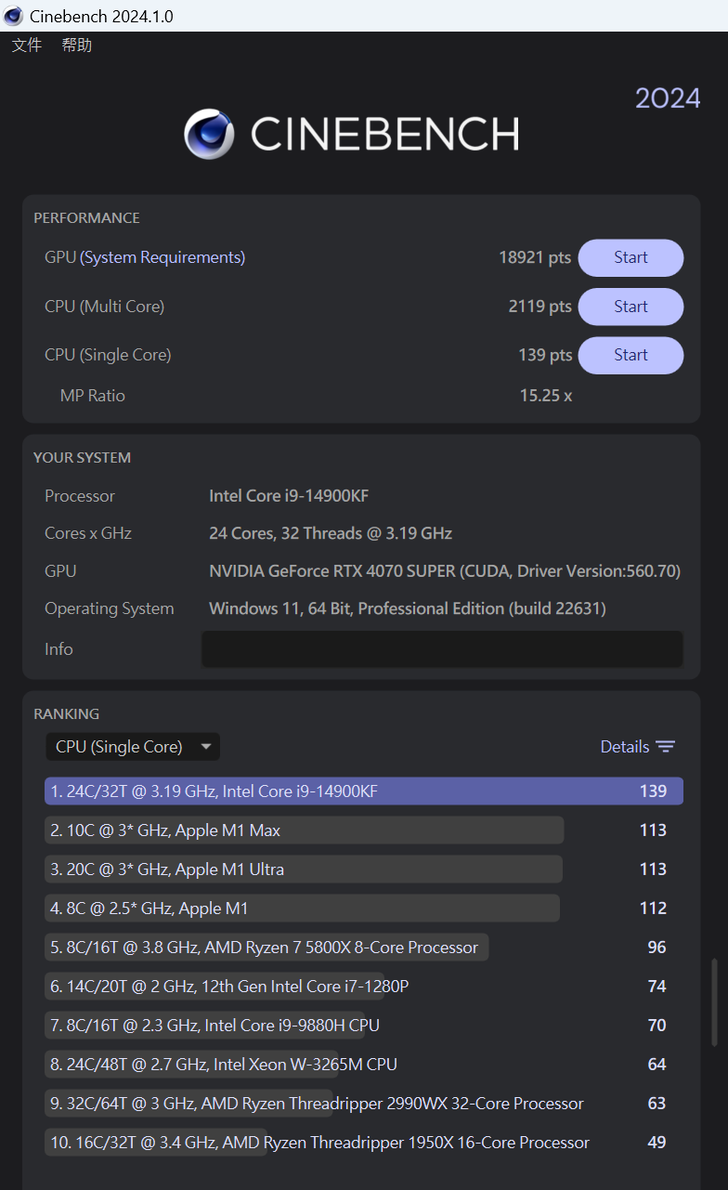Toggle the ranking Details view
Image resolution: width=728 pixels, height=1190 pixels.
pyautogui.click(x=625, y=747)
